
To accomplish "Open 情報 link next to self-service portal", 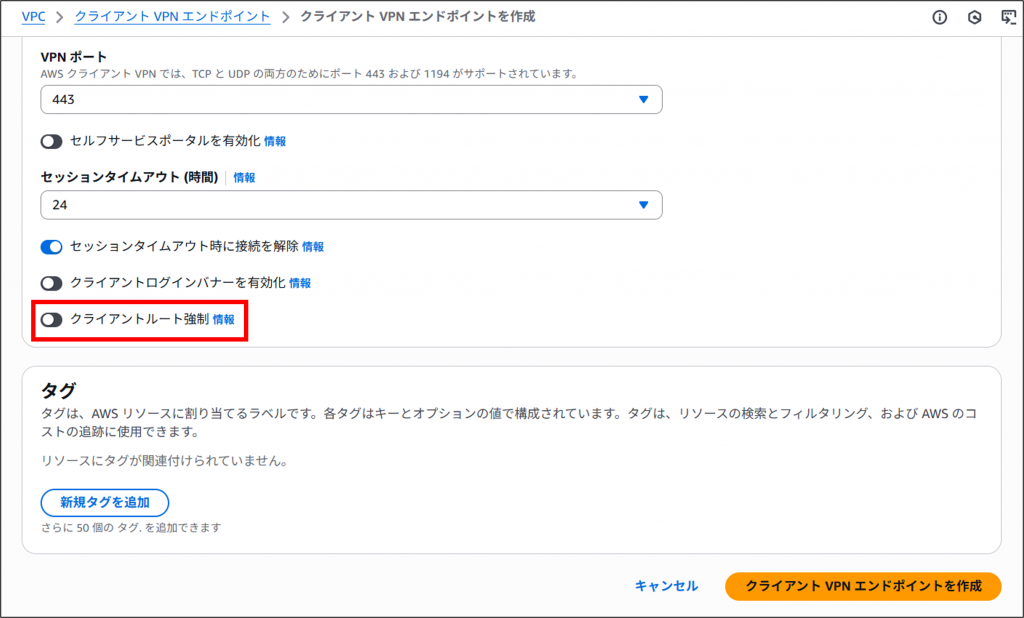I will [275, 142].
